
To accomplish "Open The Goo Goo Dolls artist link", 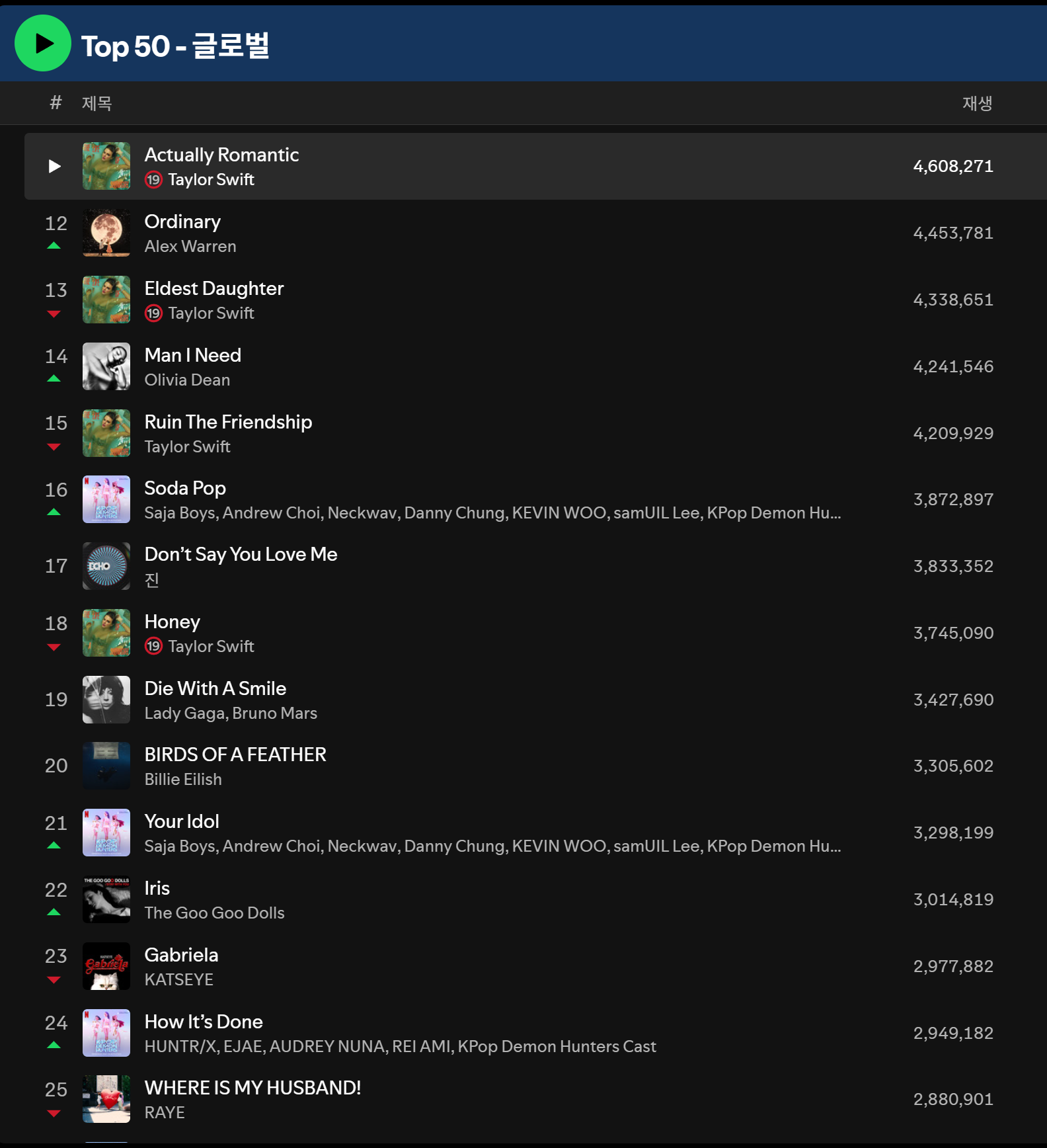I will point(214,913).
